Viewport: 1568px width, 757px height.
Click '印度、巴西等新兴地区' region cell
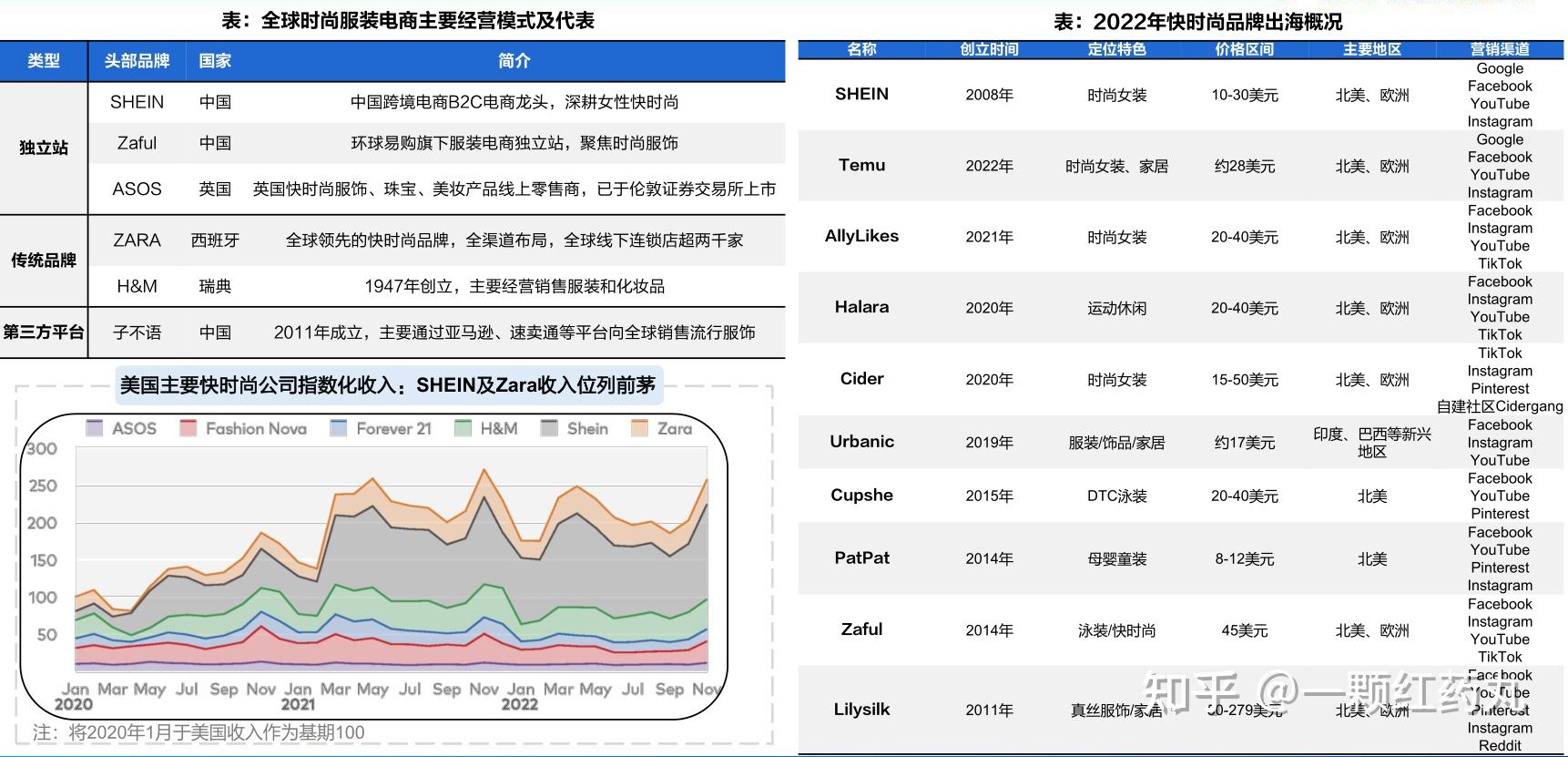[x=1372, y=442]
